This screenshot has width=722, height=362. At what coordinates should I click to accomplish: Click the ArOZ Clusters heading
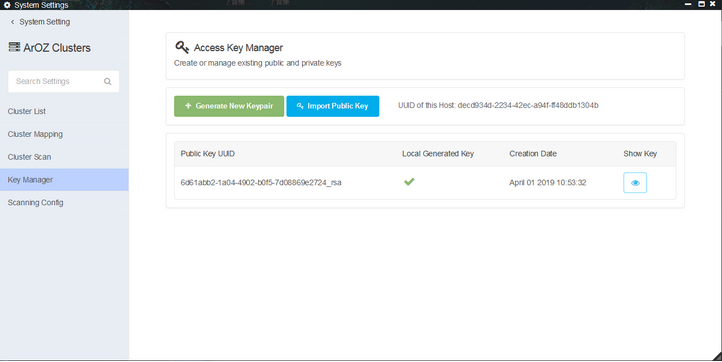(57, 48)
